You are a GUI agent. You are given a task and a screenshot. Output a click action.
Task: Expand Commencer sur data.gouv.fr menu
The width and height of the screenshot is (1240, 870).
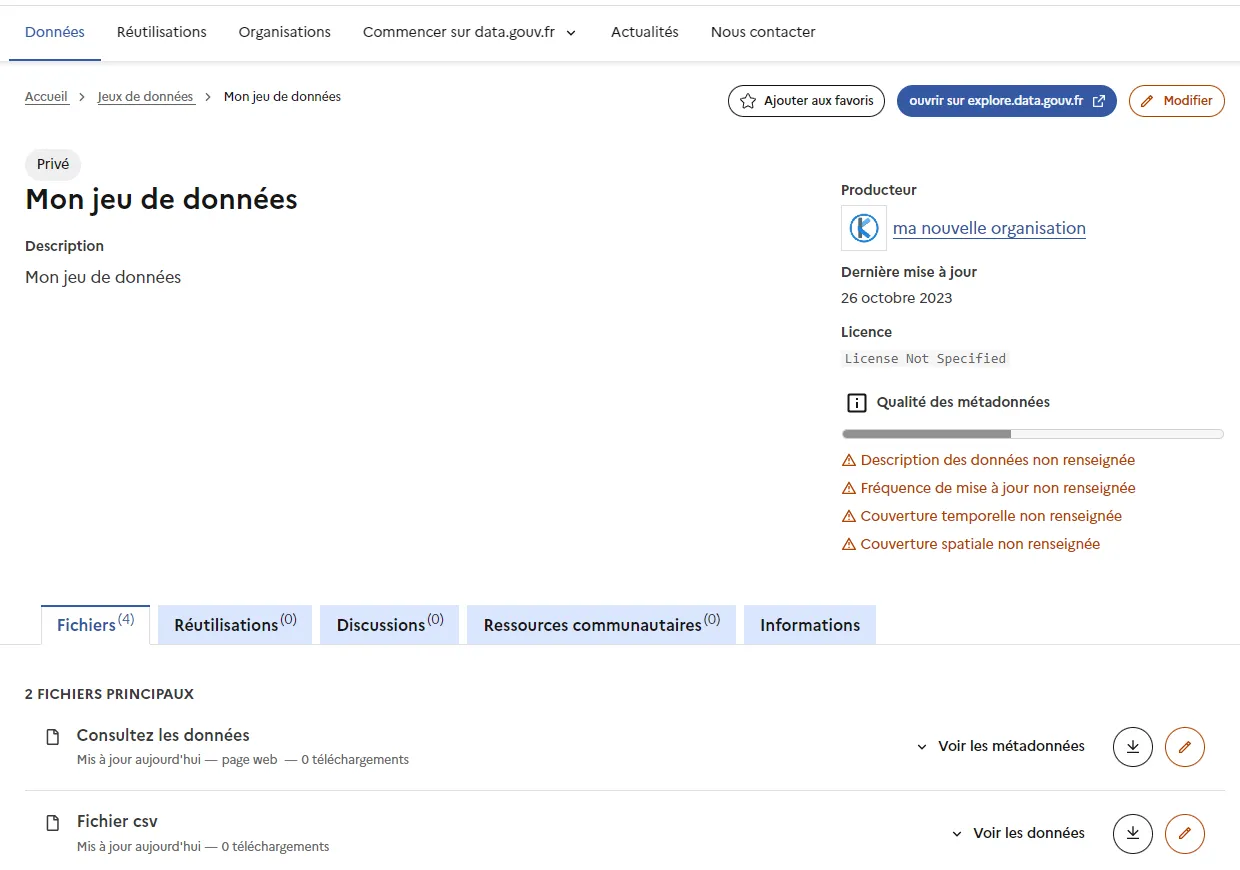[x=470, y=32]
